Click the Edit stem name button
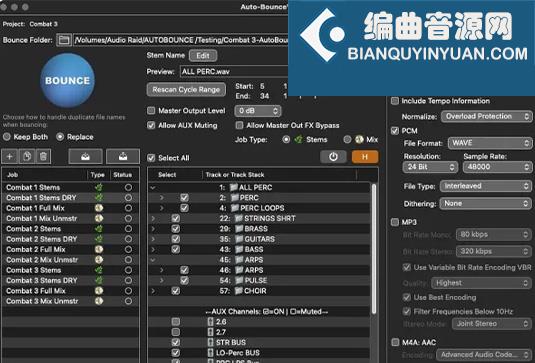This screenshot has width=535, height=363. (203, 56)
